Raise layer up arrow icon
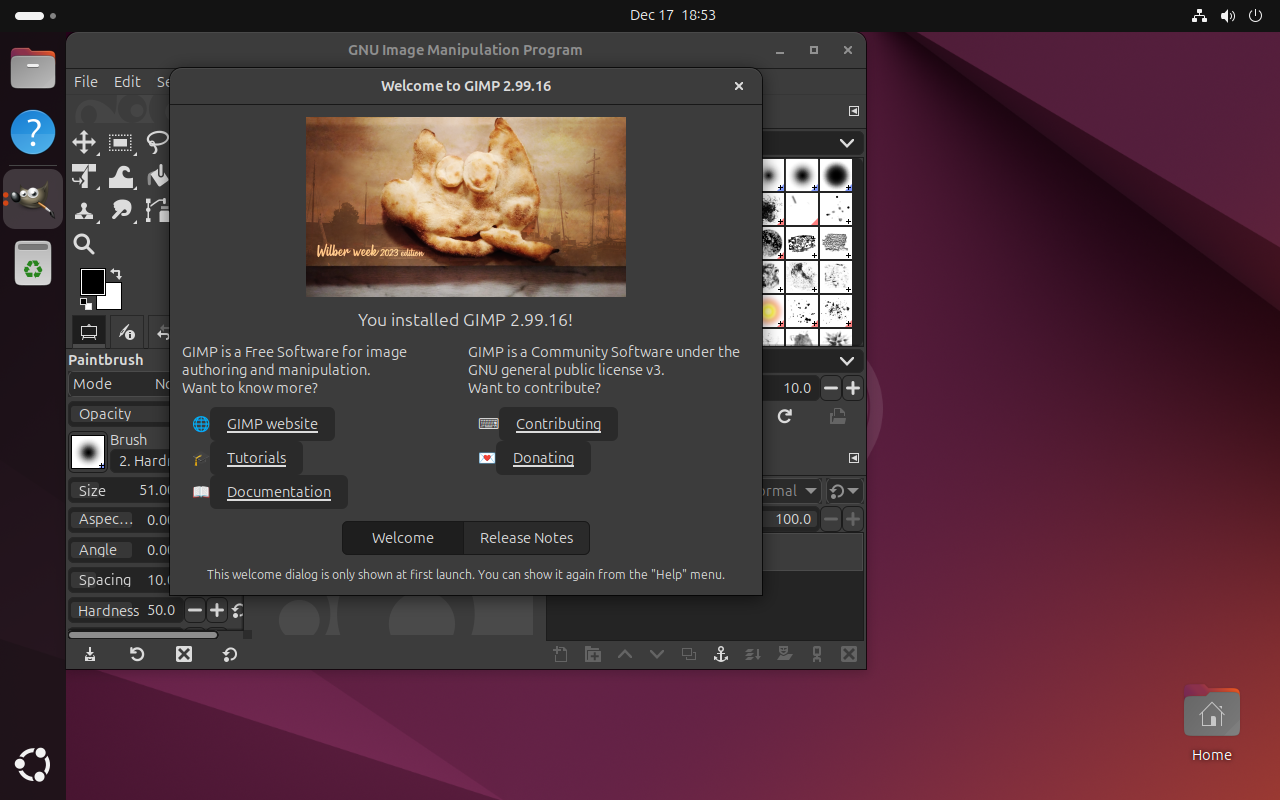Viewport: 1280px width, 800px height. coord(625,654)
